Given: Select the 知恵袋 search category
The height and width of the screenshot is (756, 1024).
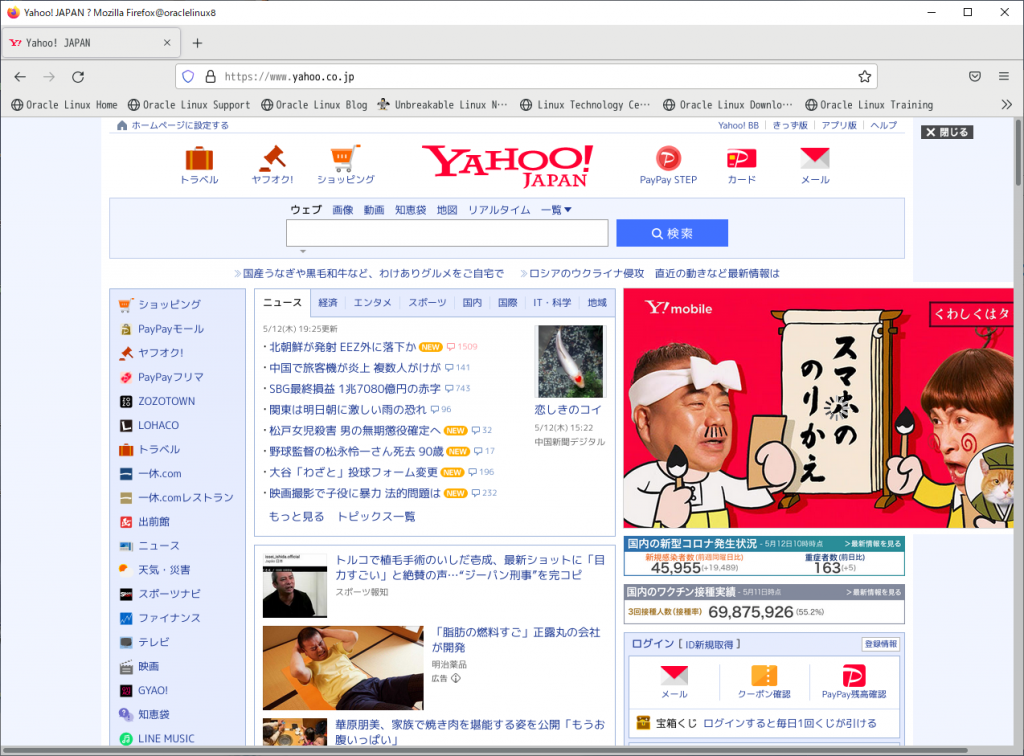Looking at the screenshot, I should click(410, 210).
